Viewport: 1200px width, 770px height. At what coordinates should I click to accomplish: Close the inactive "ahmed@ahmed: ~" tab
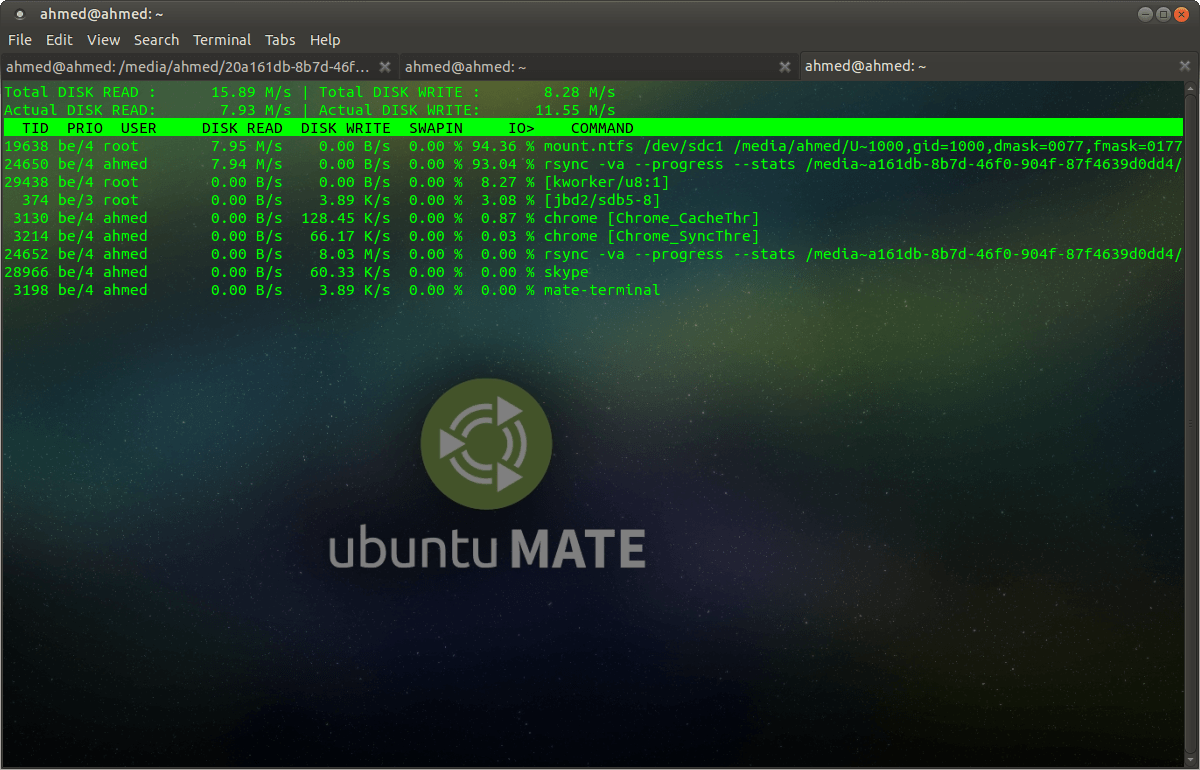point(785,67)
